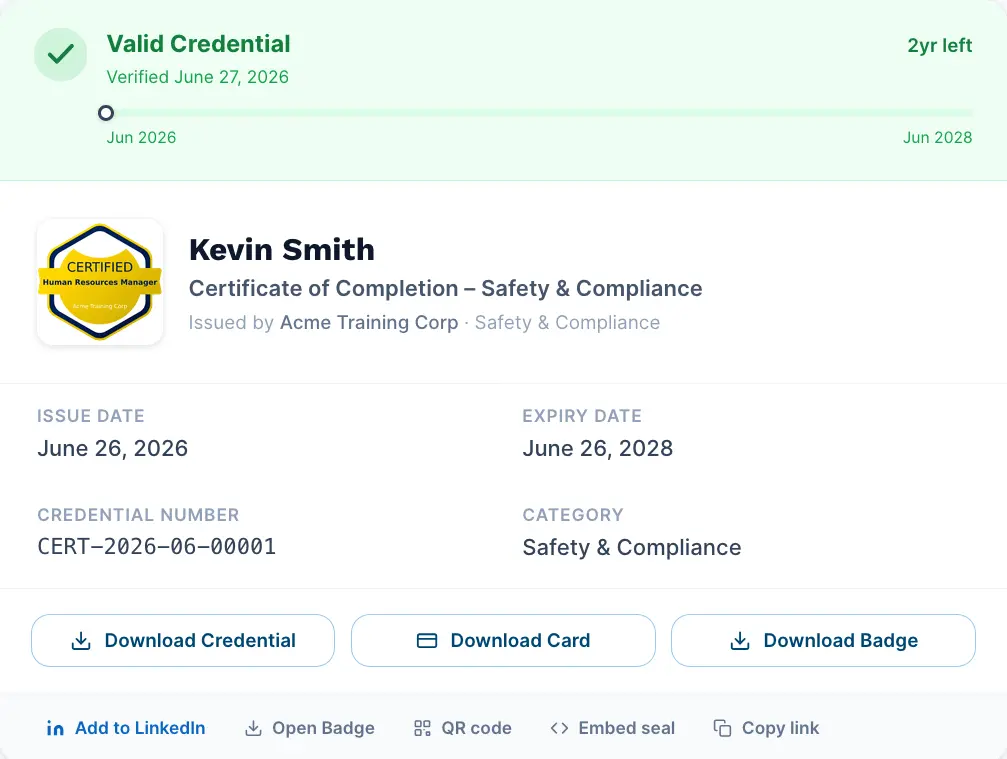Image resolution: width=1007 pixels, height=759 pixels.
Task: Click the Acme Training Corp issuer name
Action: pyautogui.click(x=369, y=322)
